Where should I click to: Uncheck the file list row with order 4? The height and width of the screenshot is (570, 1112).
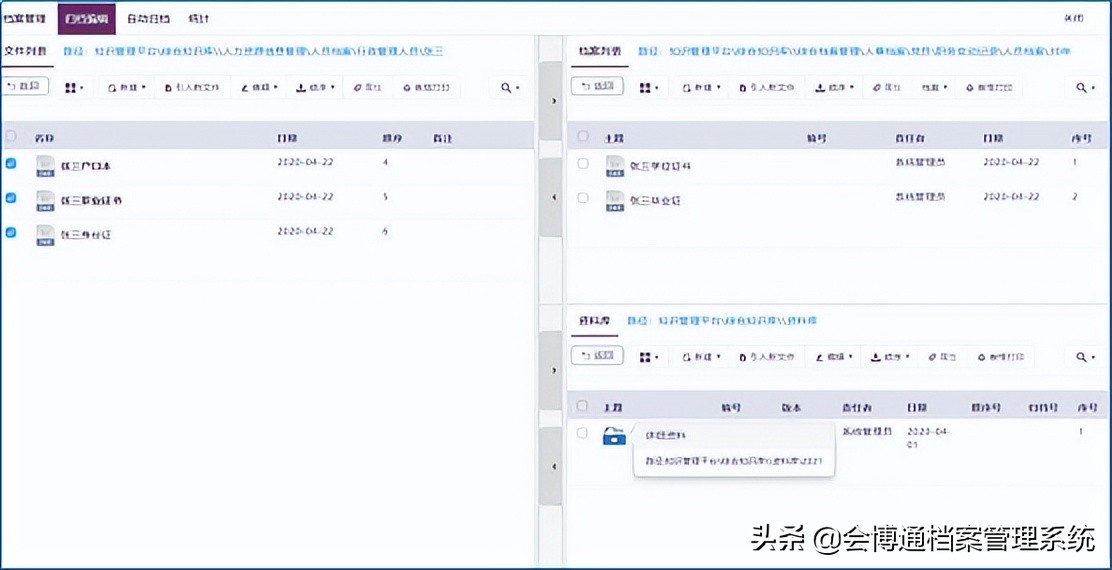coord(11,163)
